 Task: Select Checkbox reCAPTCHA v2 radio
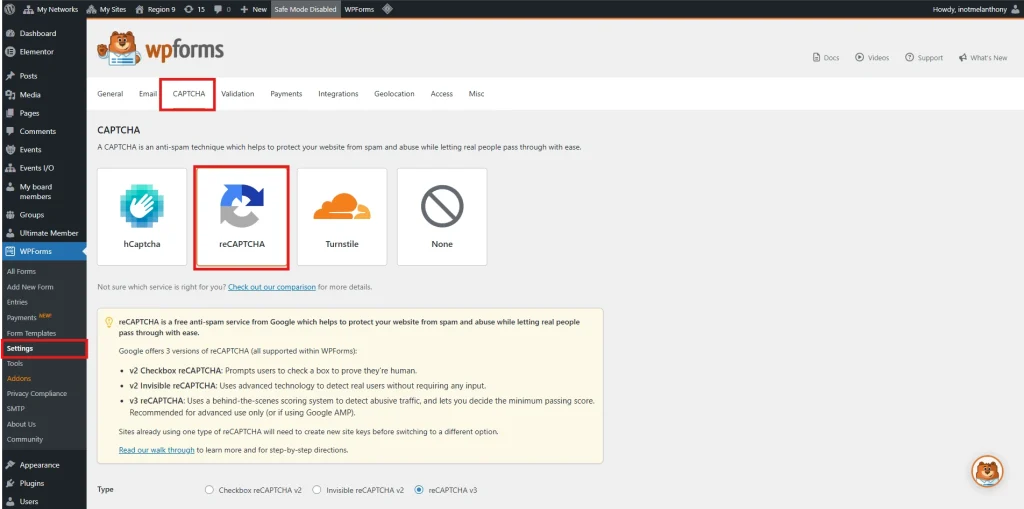(x=209, y=489)
